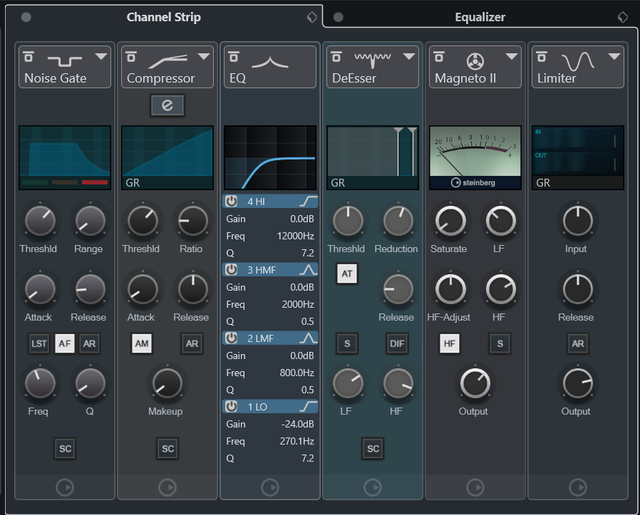This screenshot has width=640, height=515.
Task: Click EQ band 1 LO Freq value 270.1Hz
Action: 297,441
